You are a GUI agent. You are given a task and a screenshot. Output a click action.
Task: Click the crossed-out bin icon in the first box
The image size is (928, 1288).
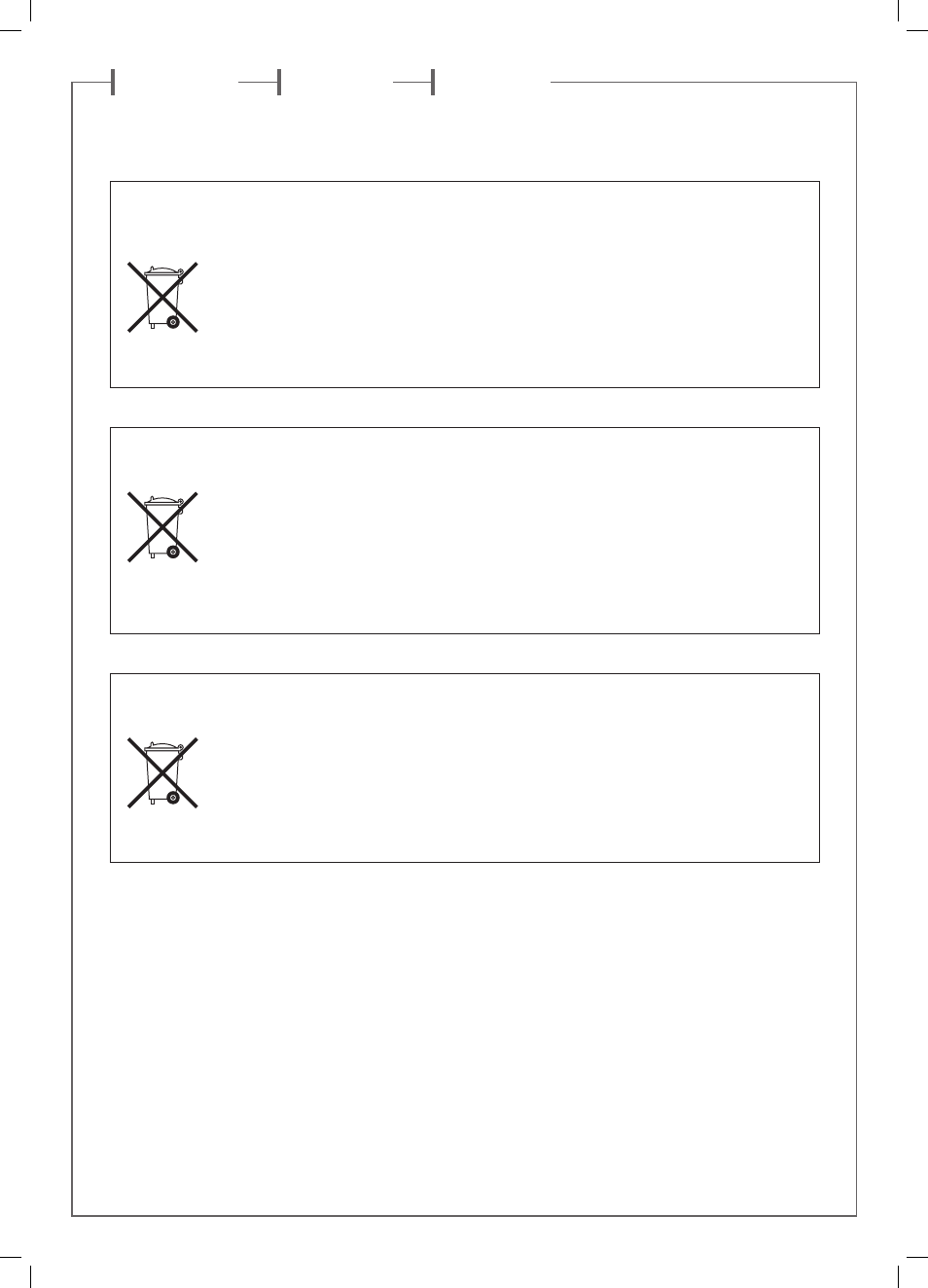coord(162,297)
